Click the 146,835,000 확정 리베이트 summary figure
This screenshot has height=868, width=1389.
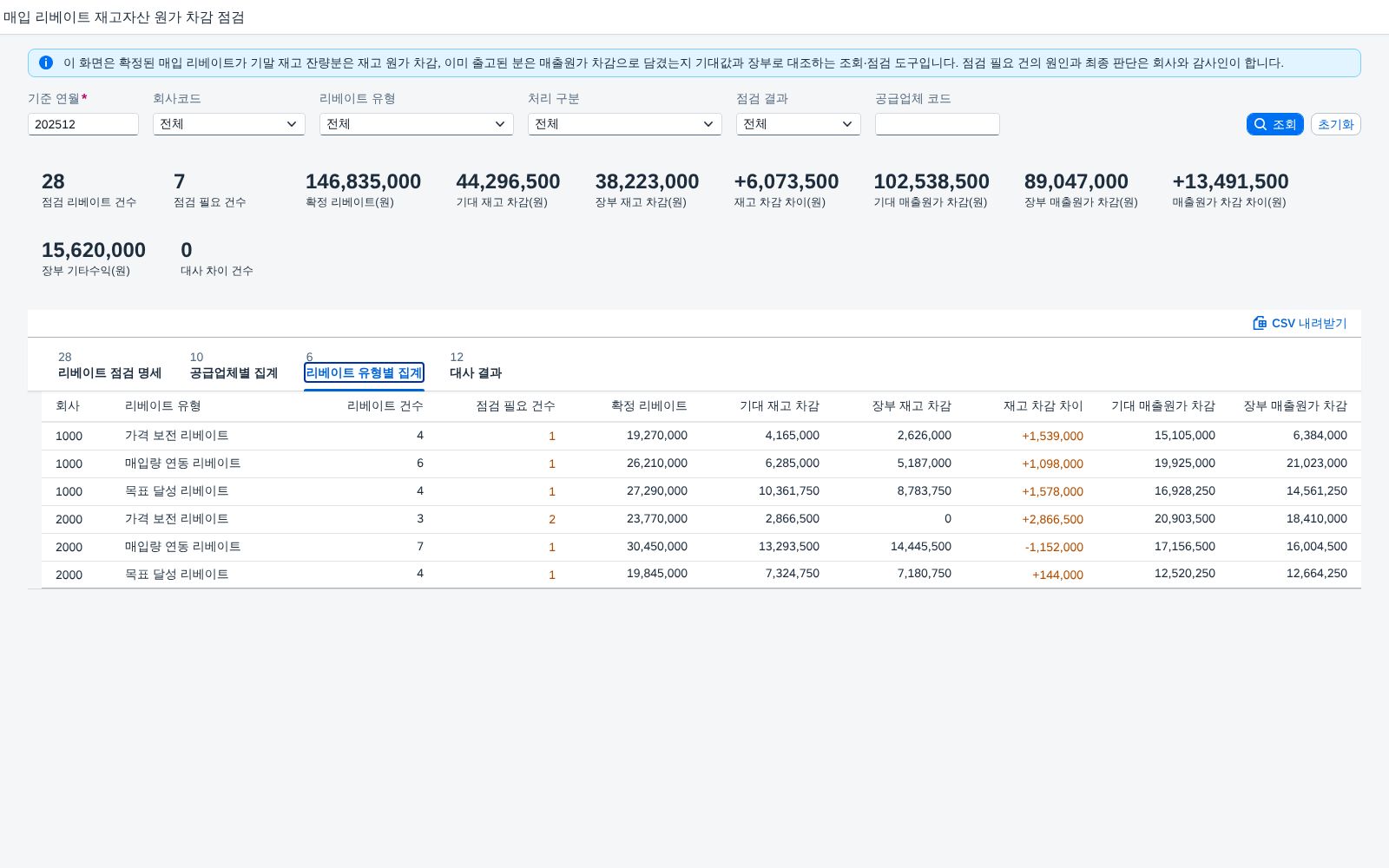click(363, 181)
